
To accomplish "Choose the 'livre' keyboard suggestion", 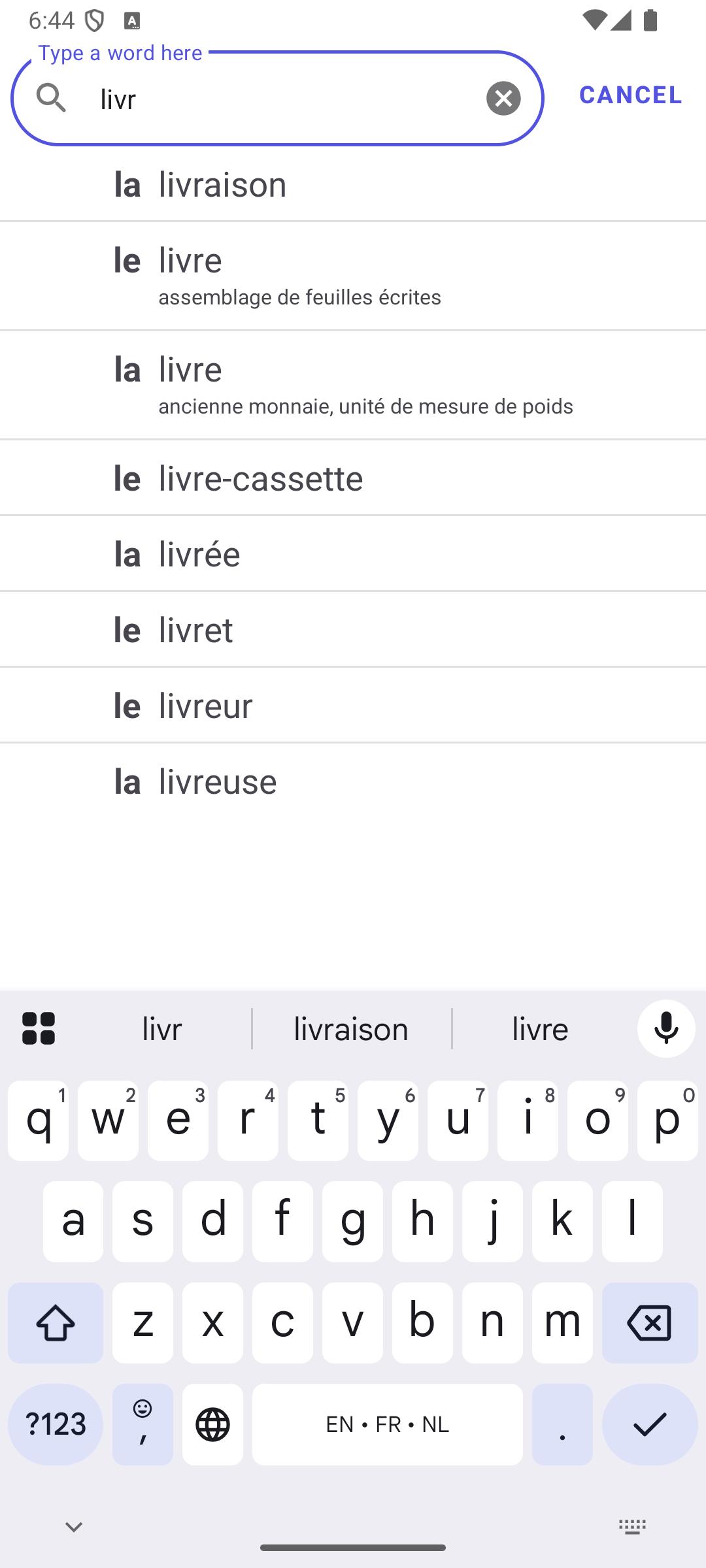I will (x=540, y=1028).
